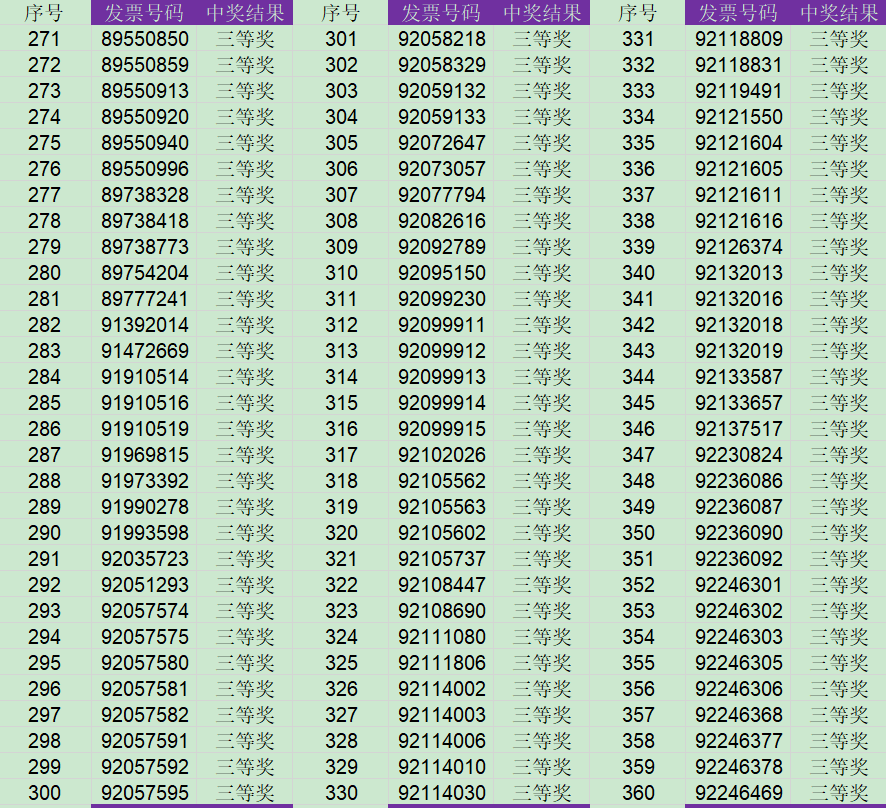Viewport: 886px width, 808px height.
Task: Click invoice number 92119491
Action: point(739,91)
